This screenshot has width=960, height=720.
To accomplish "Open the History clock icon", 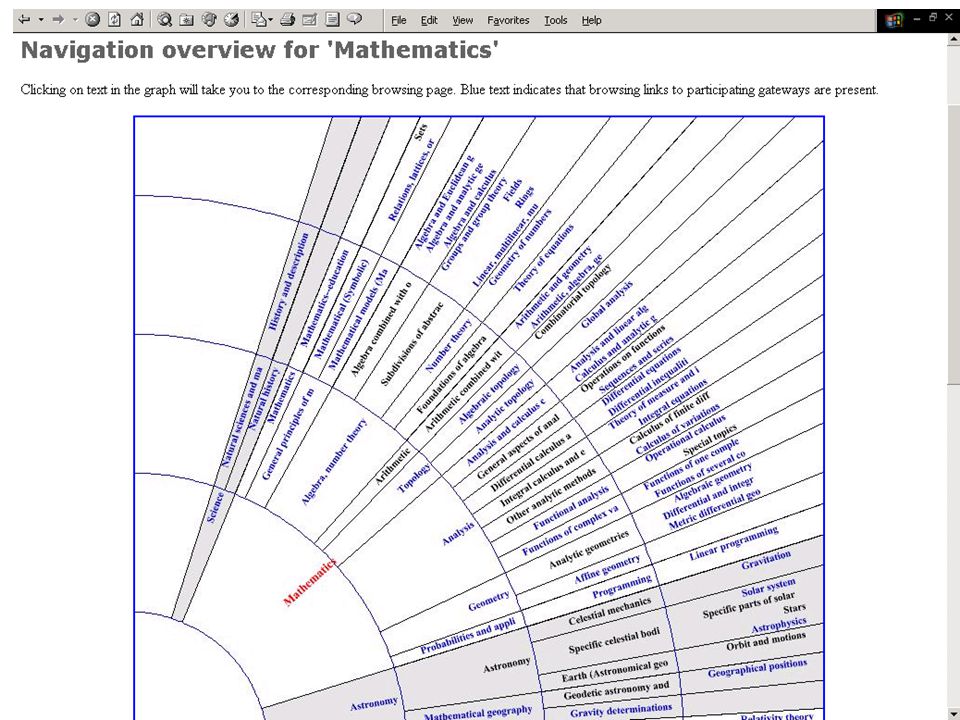I will [x=231, y=20].
